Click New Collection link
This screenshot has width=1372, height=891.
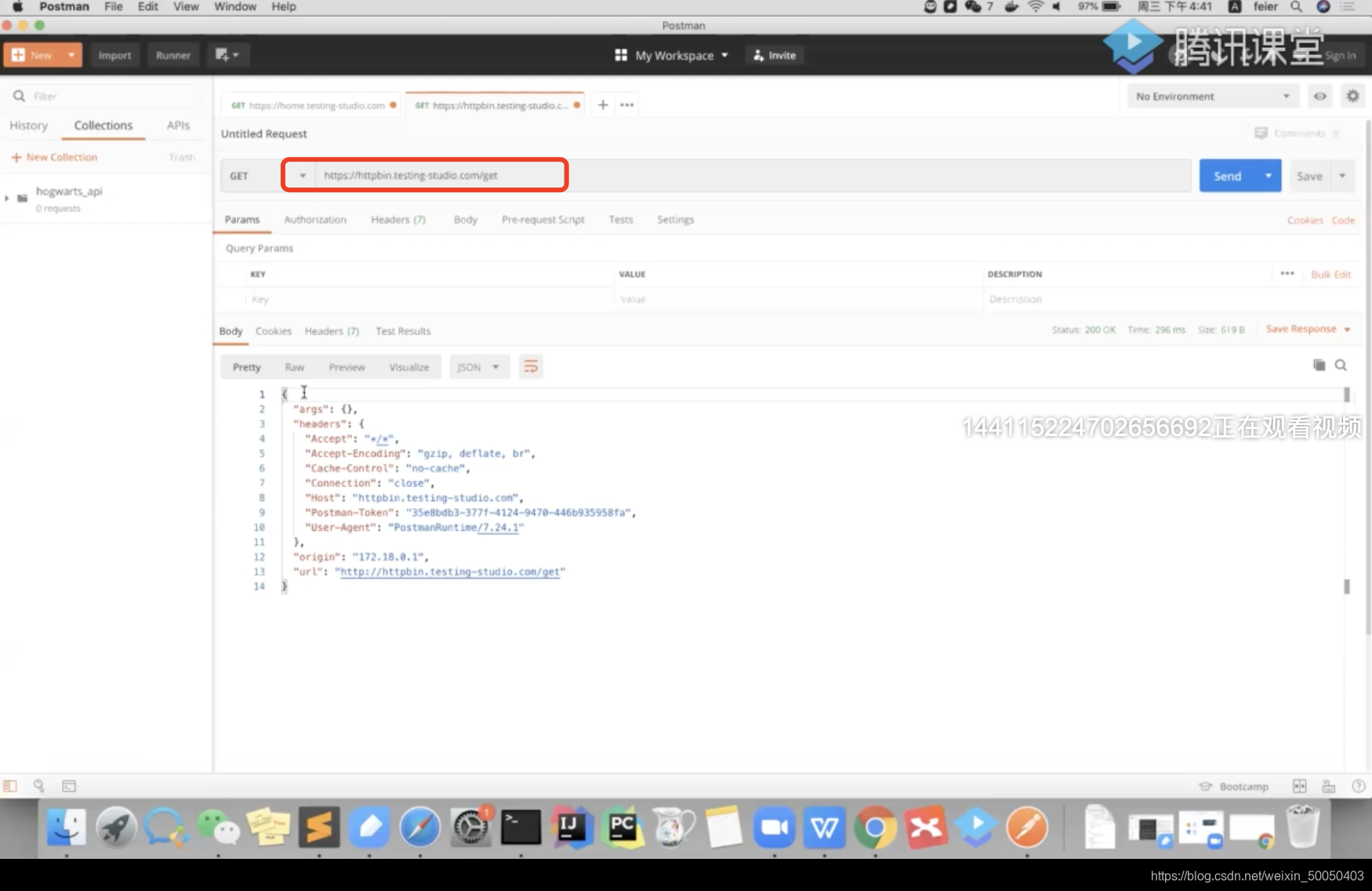[55, 157]
